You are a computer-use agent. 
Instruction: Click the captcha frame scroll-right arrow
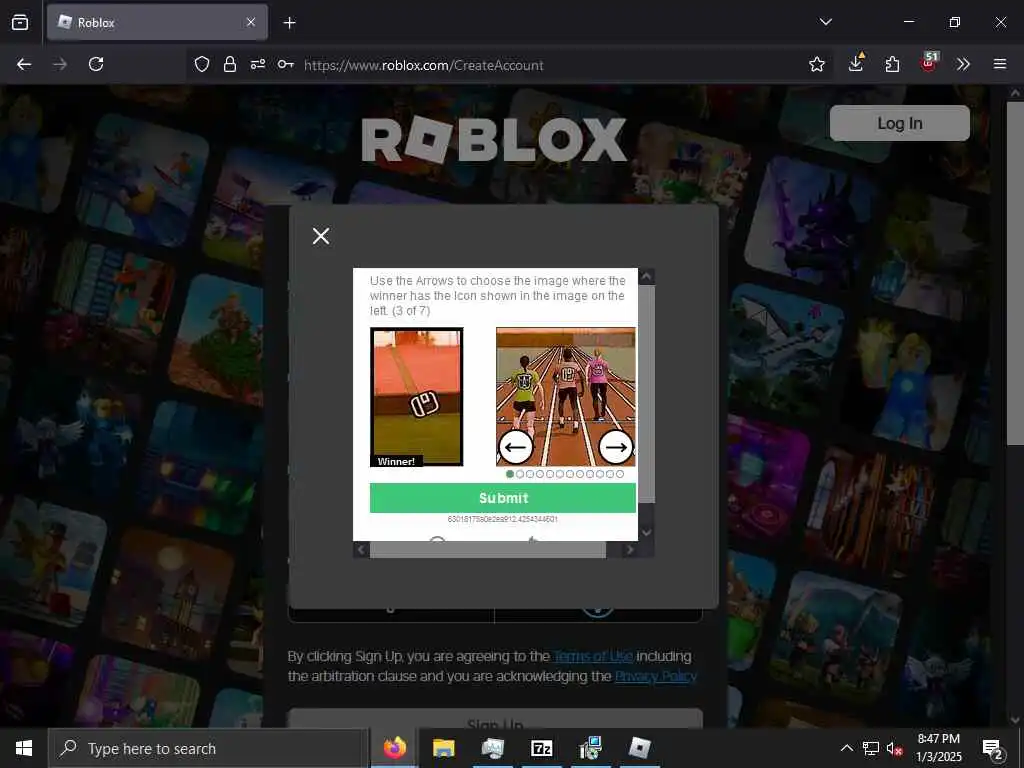pyautogui.click(x=630, y=550)
